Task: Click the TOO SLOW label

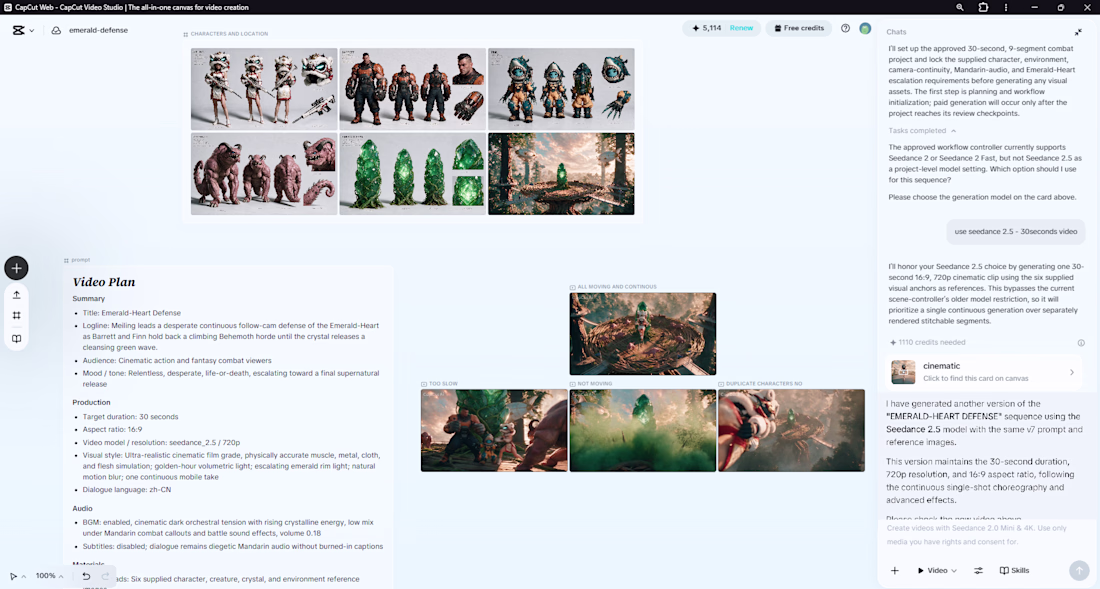Action: click(443, 384)
